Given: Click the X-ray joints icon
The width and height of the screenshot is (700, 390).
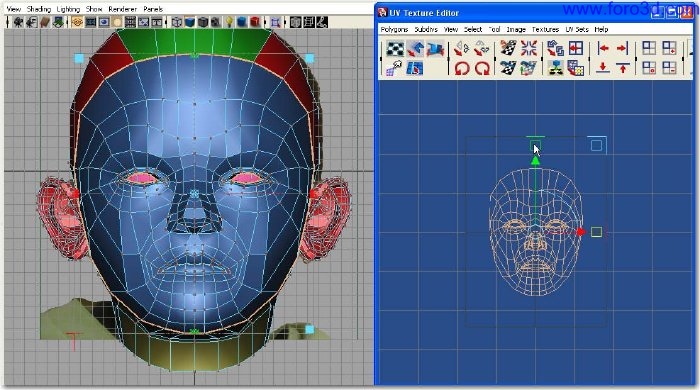Looking at the screenshot, I should coord(322,22).
